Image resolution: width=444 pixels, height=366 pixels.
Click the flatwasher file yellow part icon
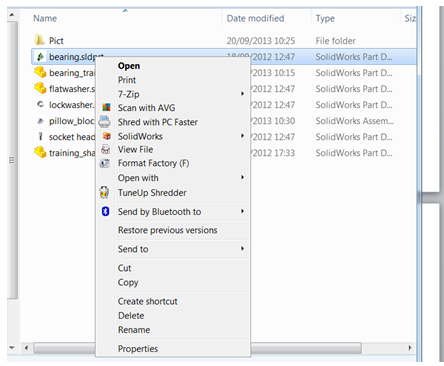coord(40,88)
